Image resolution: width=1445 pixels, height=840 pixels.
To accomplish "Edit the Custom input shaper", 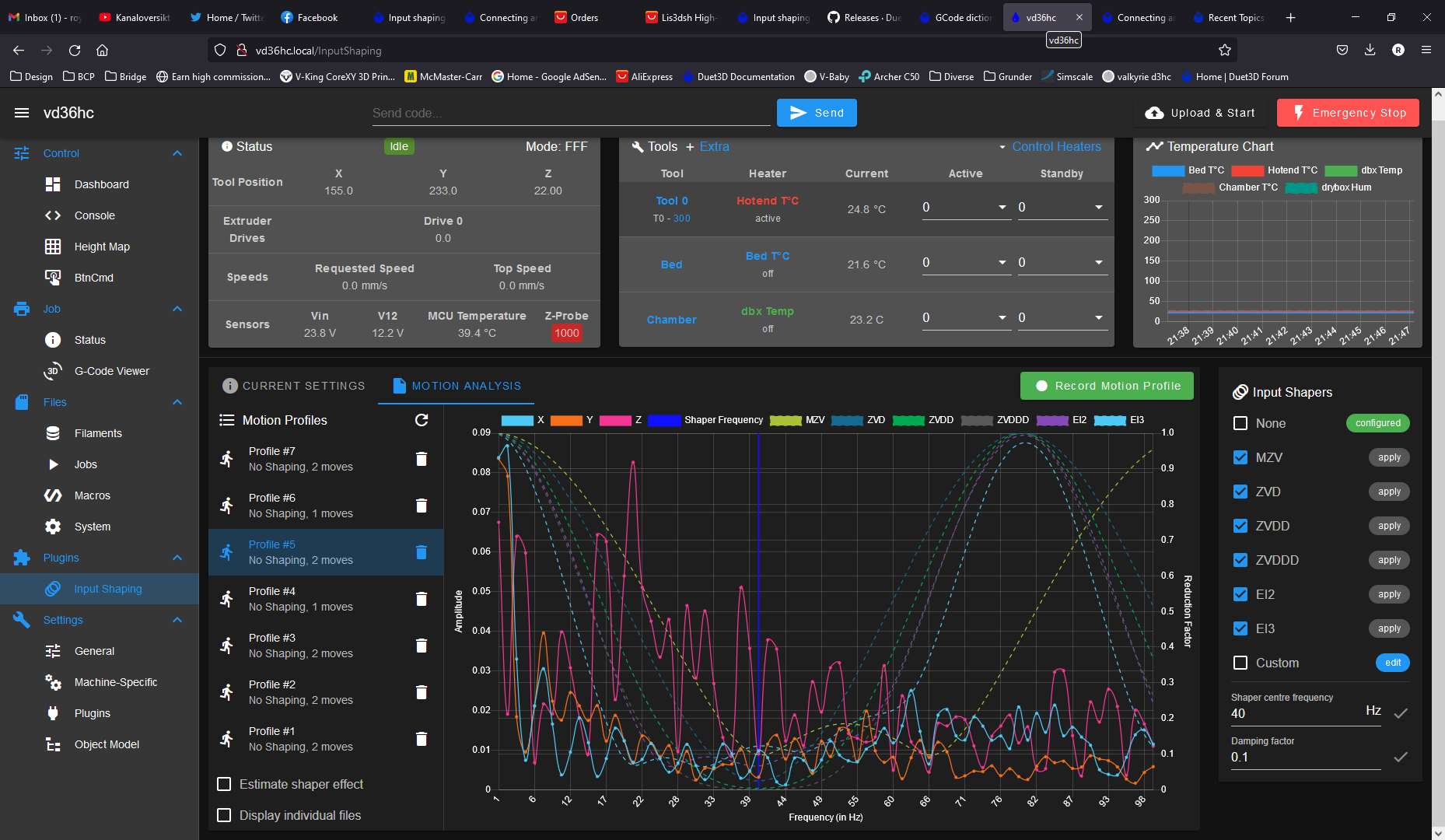I will point(1393,663).
